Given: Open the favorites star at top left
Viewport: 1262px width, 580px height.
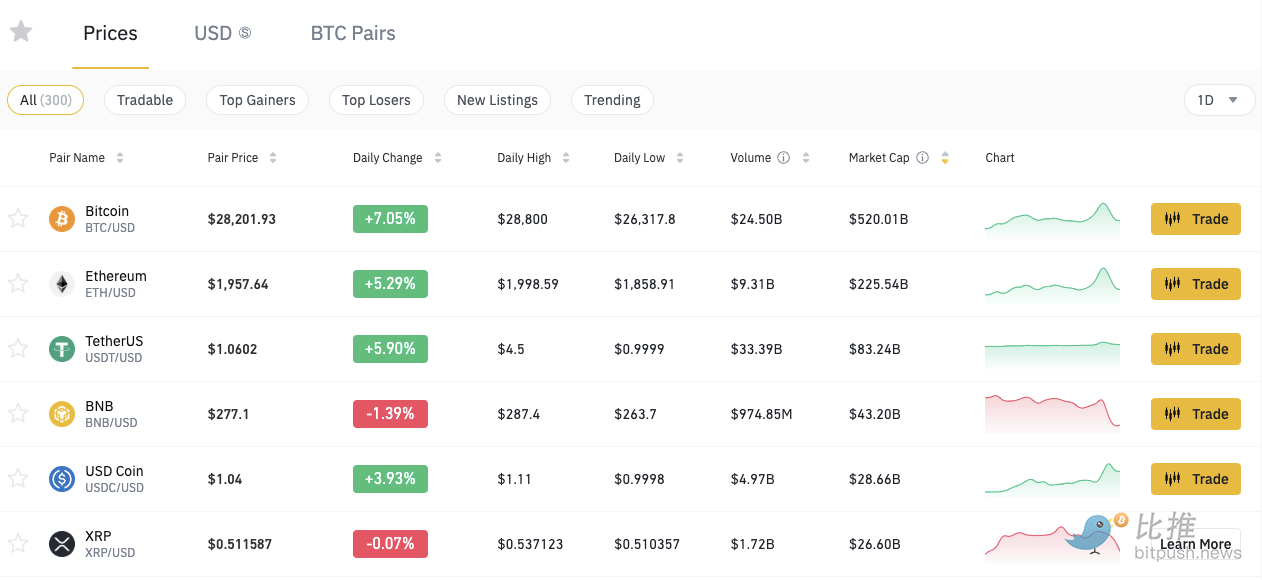Looking at the screenshot, I should [x=21, y=32].
